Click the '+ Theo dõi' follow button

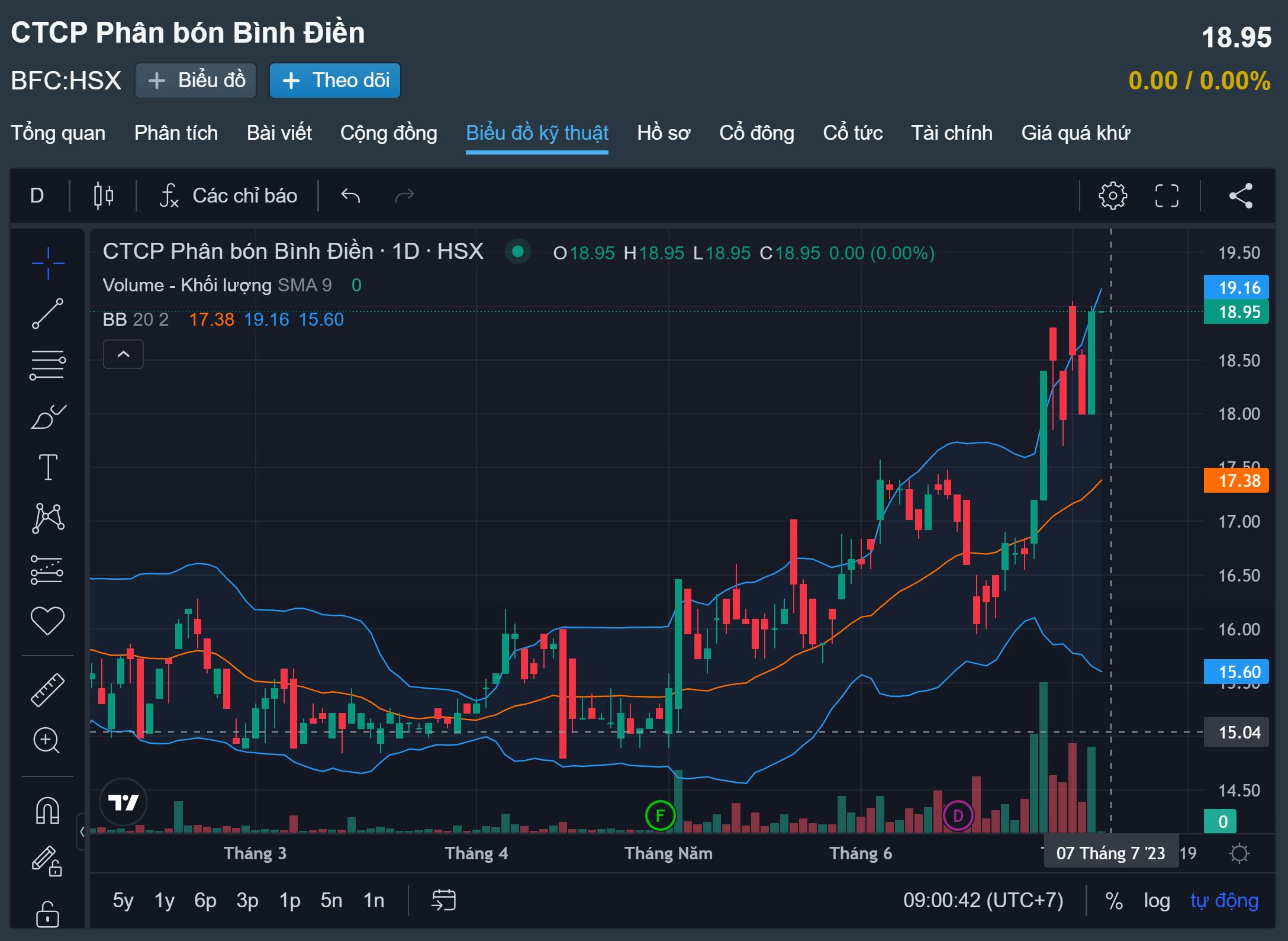[335, 81]
